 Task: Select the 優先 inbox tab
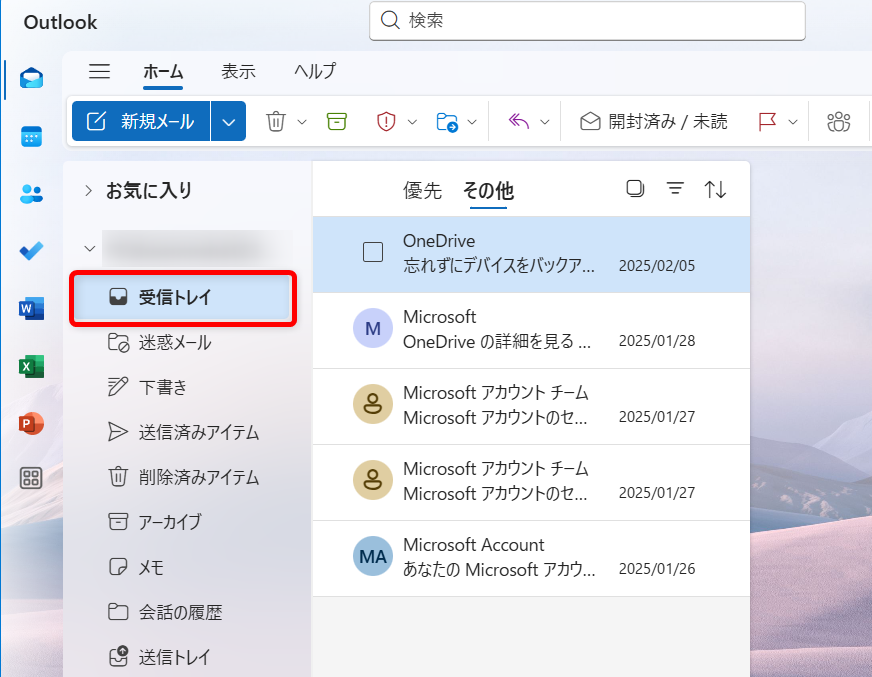click(x=421, y=190)
